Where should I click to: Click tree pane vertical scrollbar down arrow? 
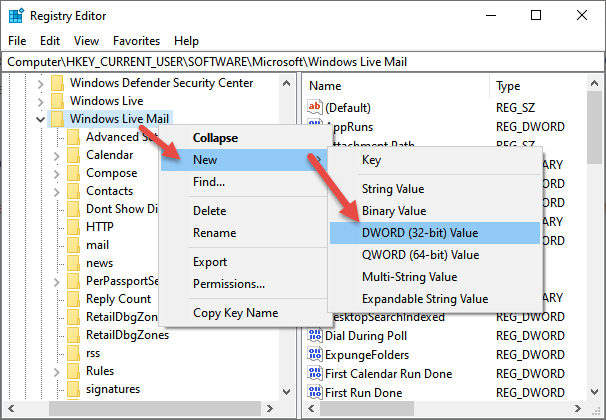[286, 392]
